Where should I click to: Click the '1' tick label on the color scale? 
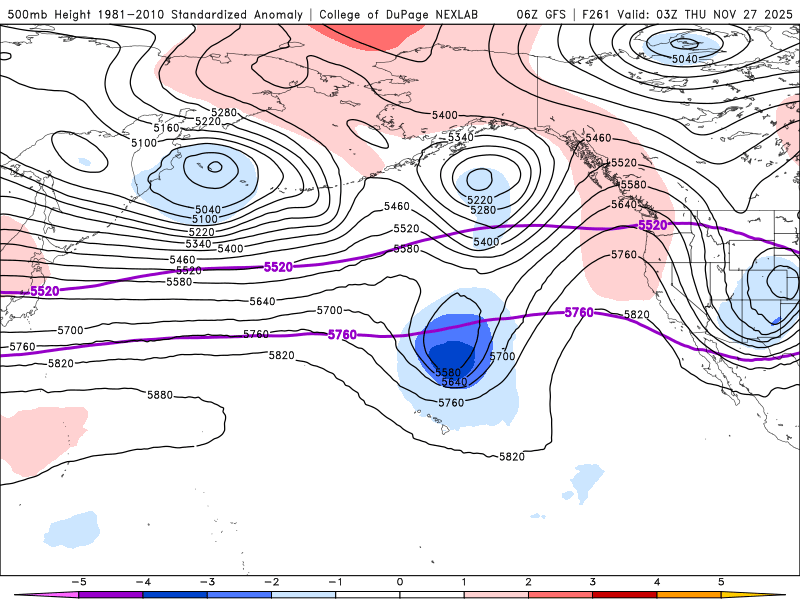coord(464,582)
